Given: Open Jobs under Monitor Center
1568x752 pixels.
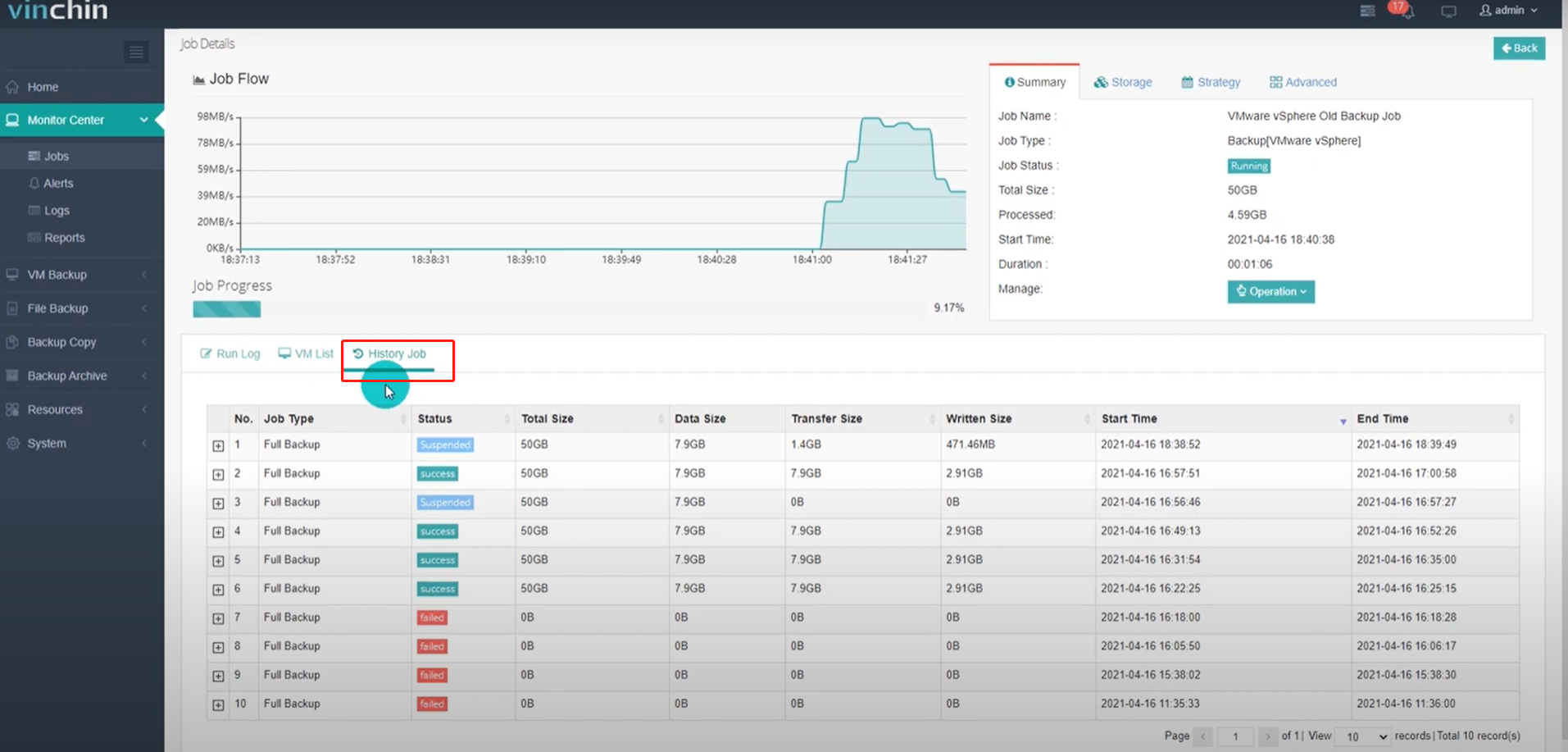Looking at the screenshot, I should [82, 156].
